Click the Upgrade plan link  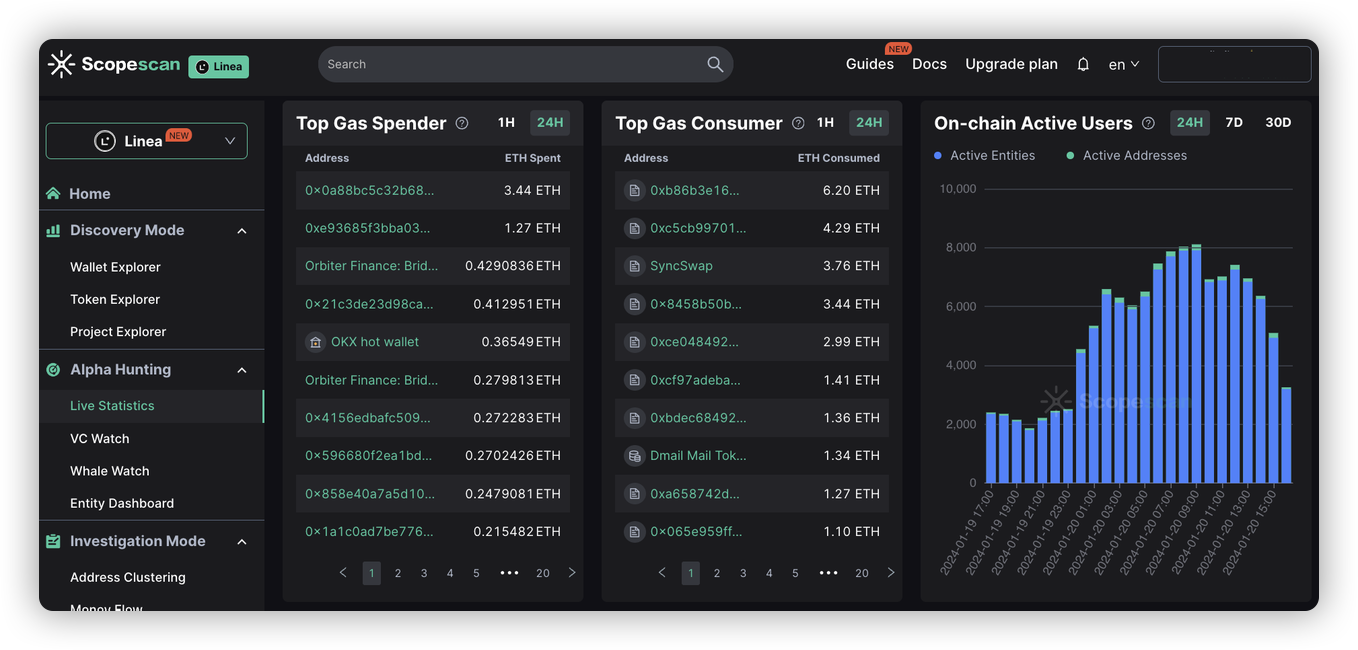click(1011, 64)
